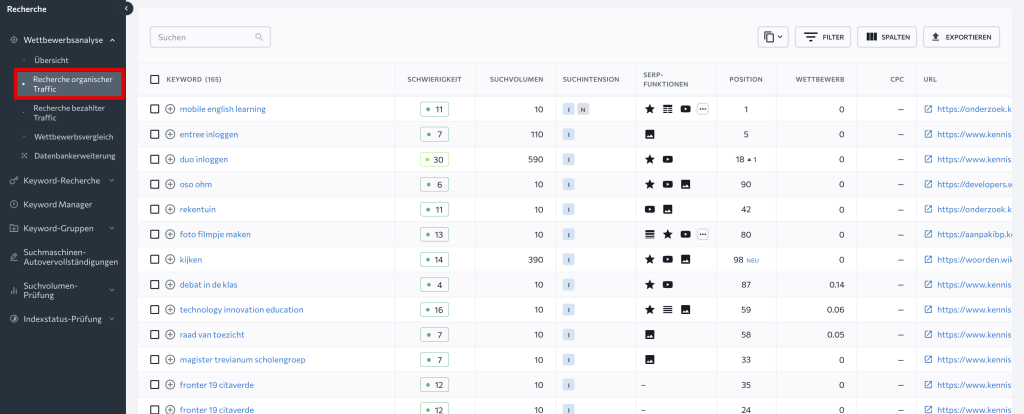The height and width of the screenshot is (414, 1024).
Task: Open the Übersicht page
Action: point(51,60)
